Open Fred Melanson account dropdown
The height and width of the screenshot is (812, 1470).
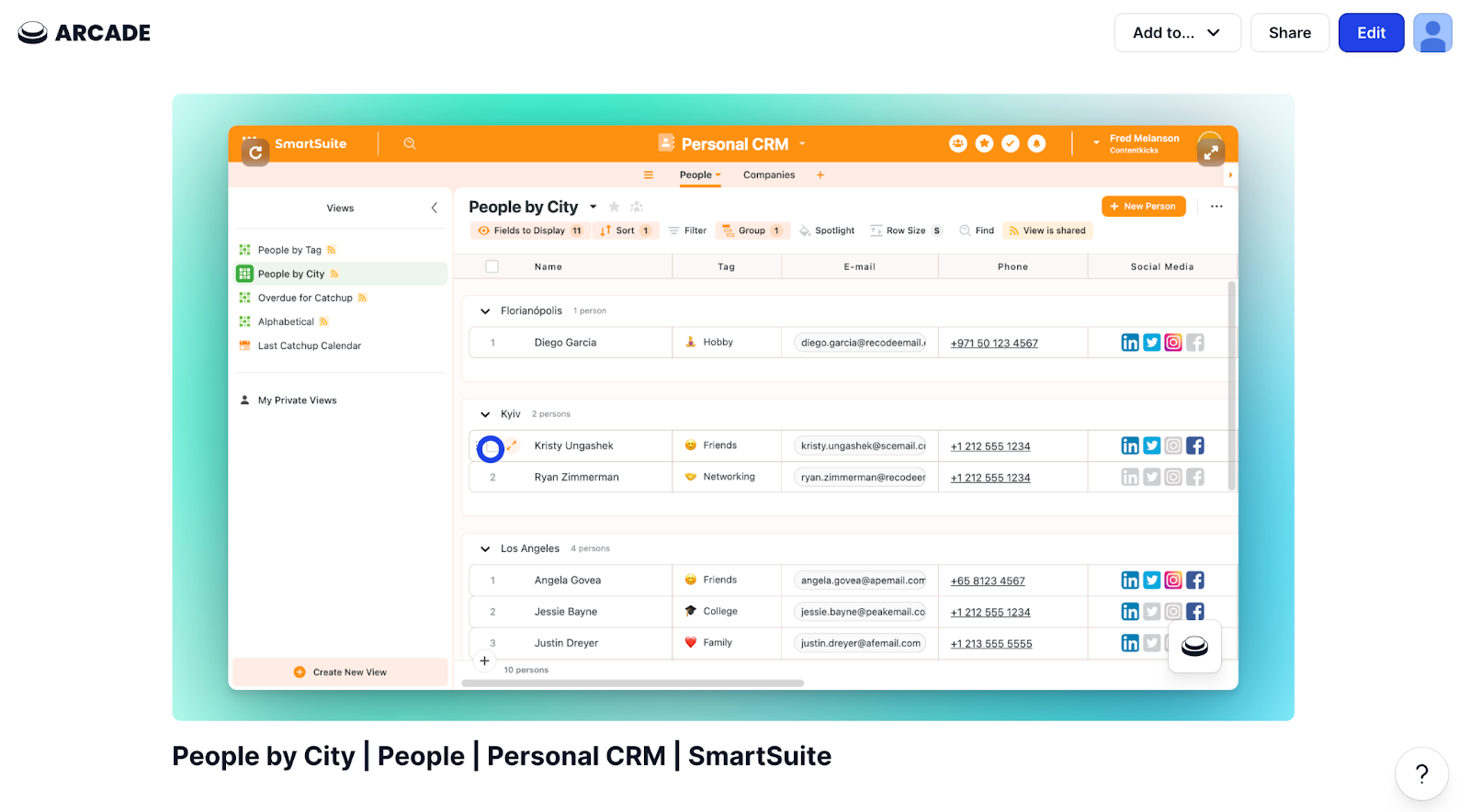click(1096, 143)
